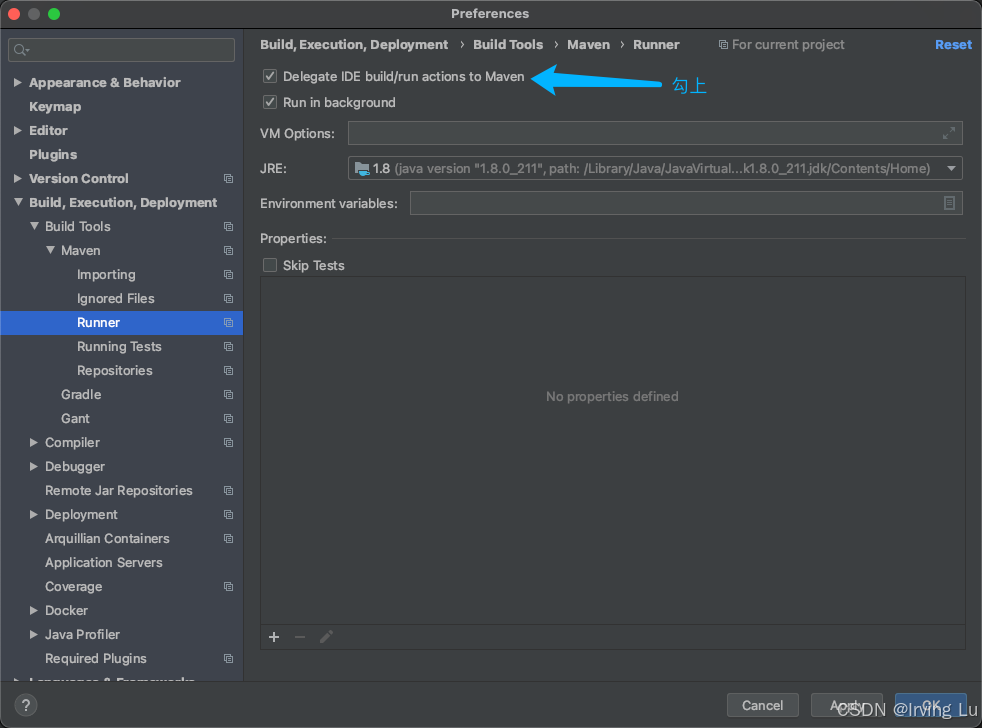Screen dimensions: 982x728
Task: Click inside the VM Options field
Action: point(655,133)
